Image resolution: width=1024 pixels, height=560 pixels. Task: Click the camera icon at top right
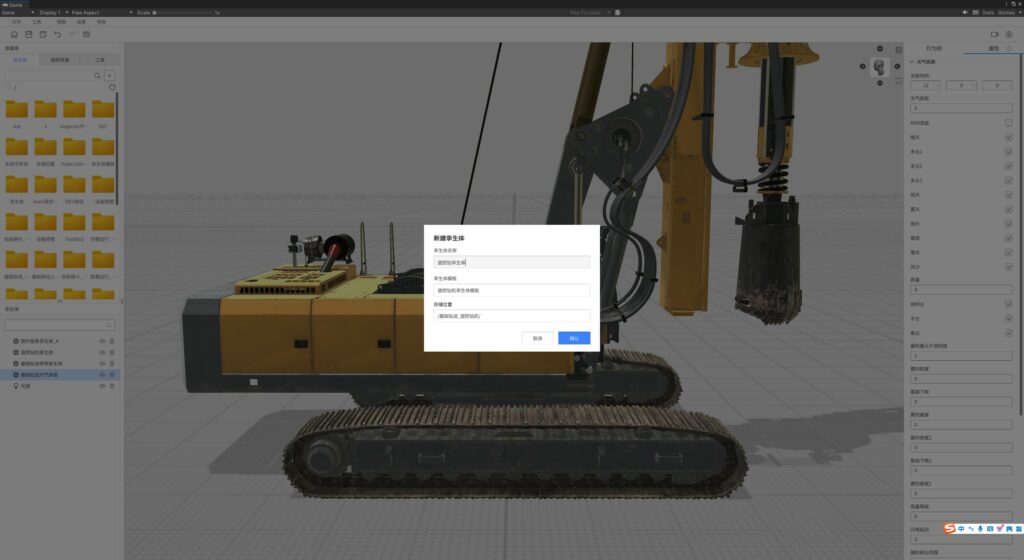click(995, 35)
